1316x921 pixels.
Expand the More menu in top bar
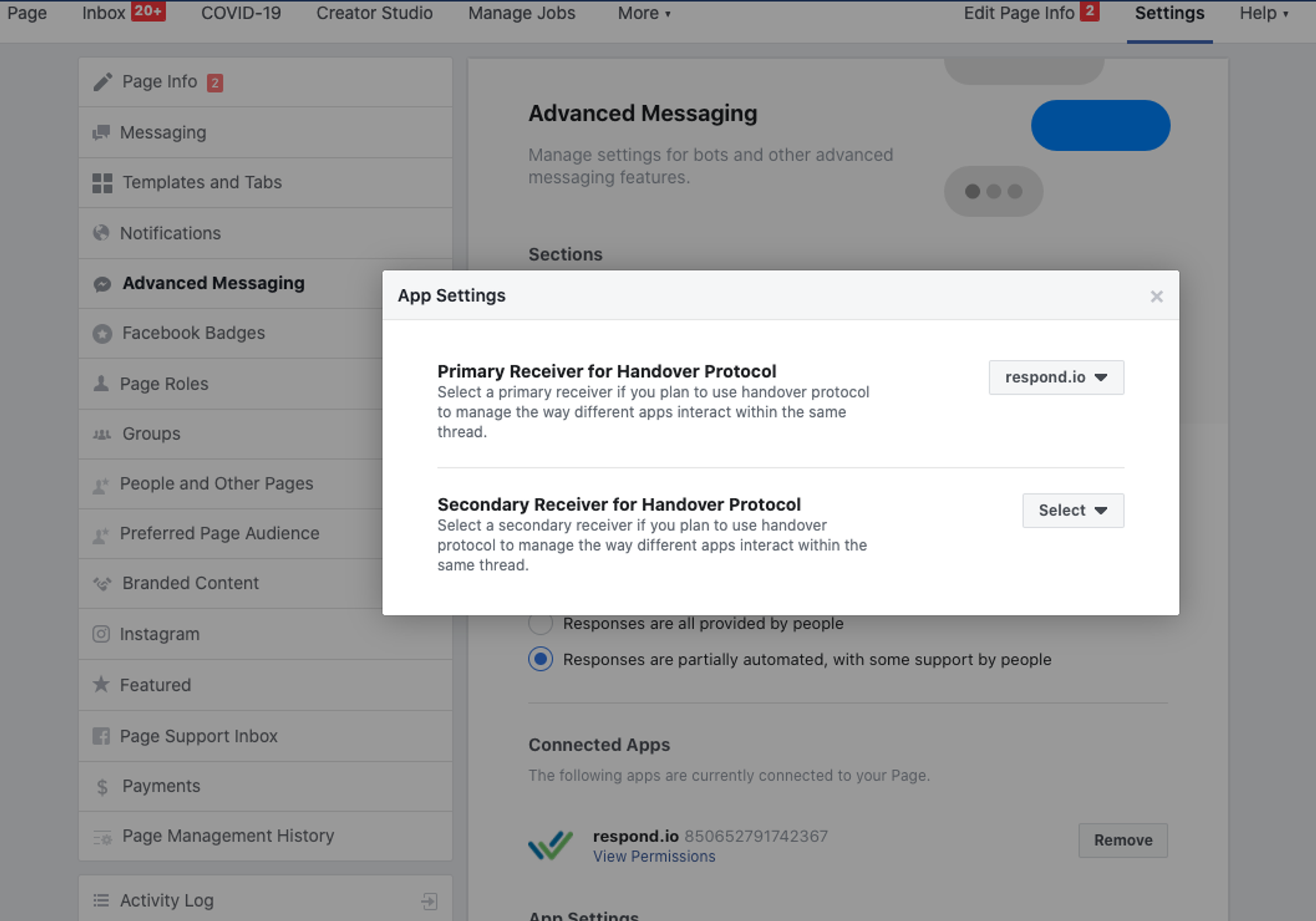tap(644, 13)
